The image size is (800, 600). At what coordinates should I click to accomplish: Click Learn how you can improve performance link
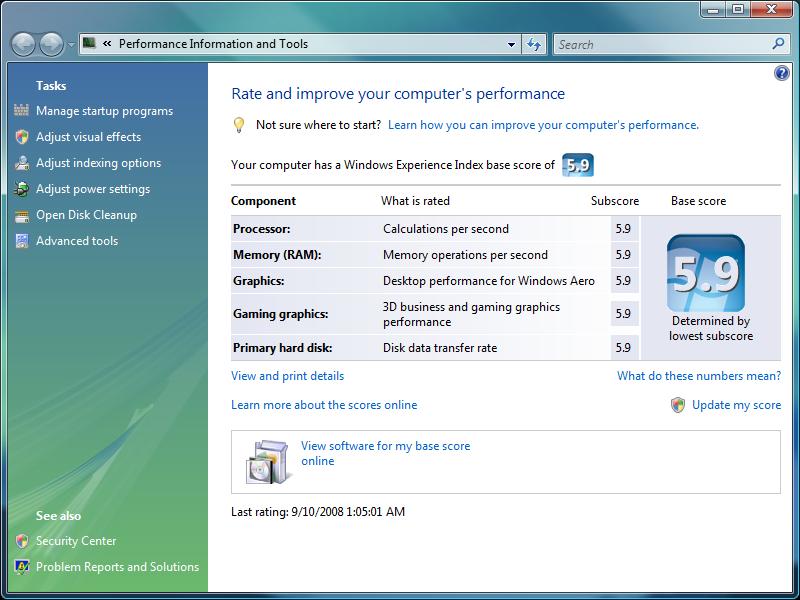pos(543,125)
